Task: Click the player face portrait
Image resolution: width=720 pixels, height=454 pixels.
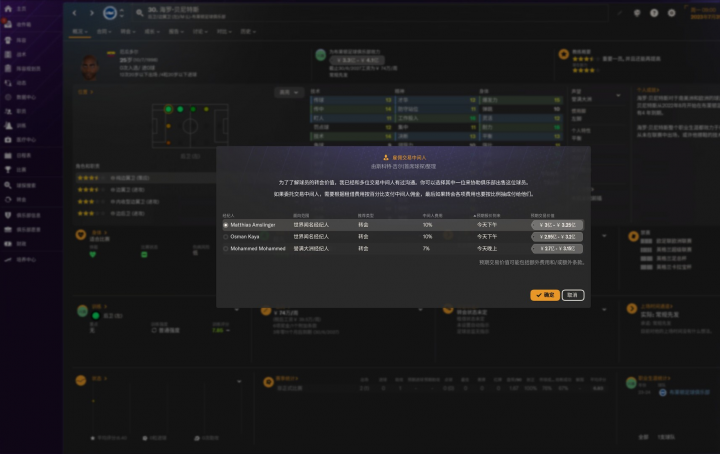Action: pyautogui.click(x=92, y=65)
